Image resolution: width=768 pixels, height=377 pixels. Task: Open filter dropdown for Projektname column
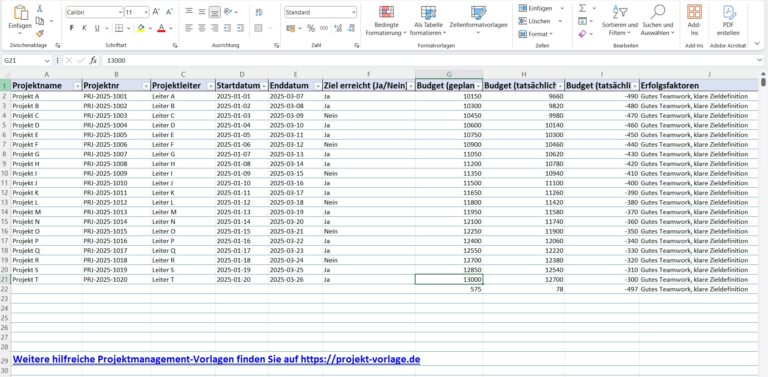coord(77,86)
